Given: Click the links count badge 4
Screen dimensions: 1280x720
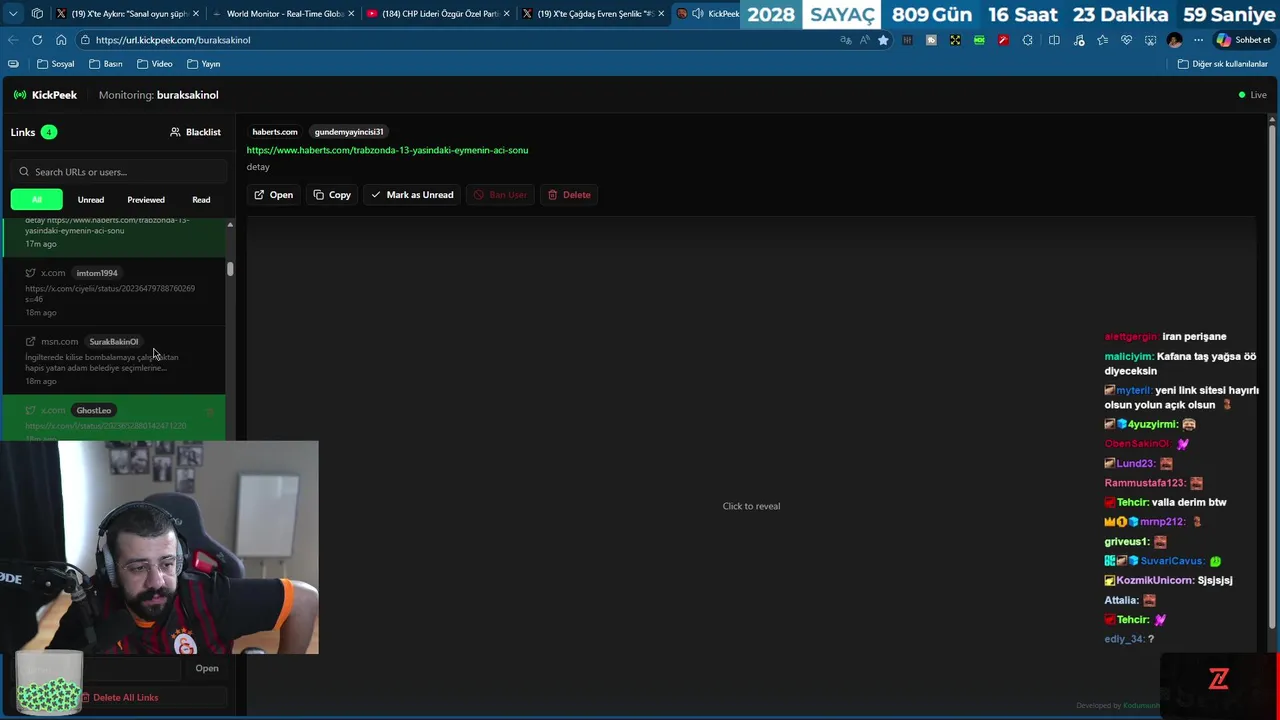Looking at the screenshot, I should [x=48, y=132].
